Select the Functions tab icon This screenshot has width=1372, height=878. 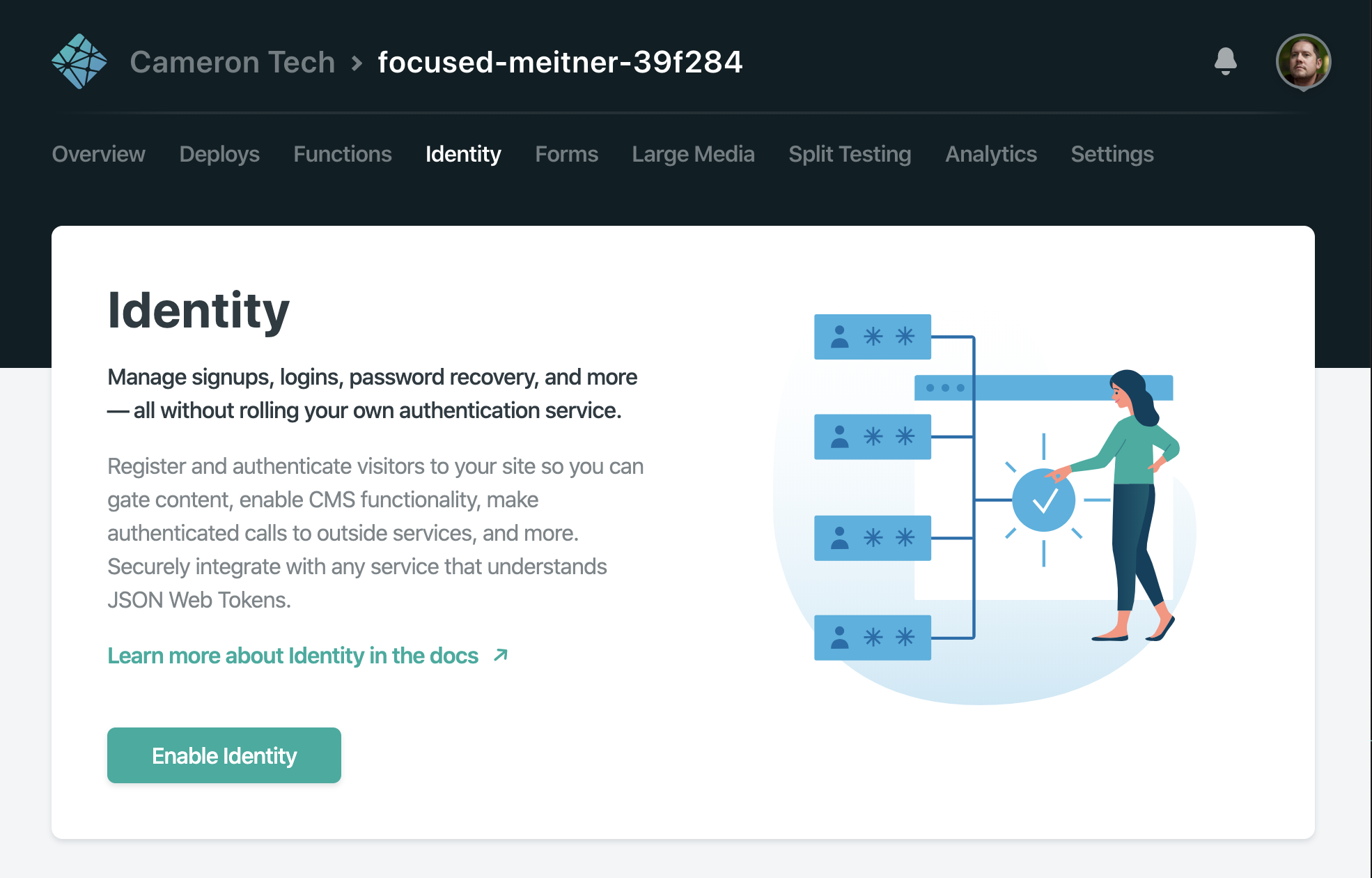(342, 154)
